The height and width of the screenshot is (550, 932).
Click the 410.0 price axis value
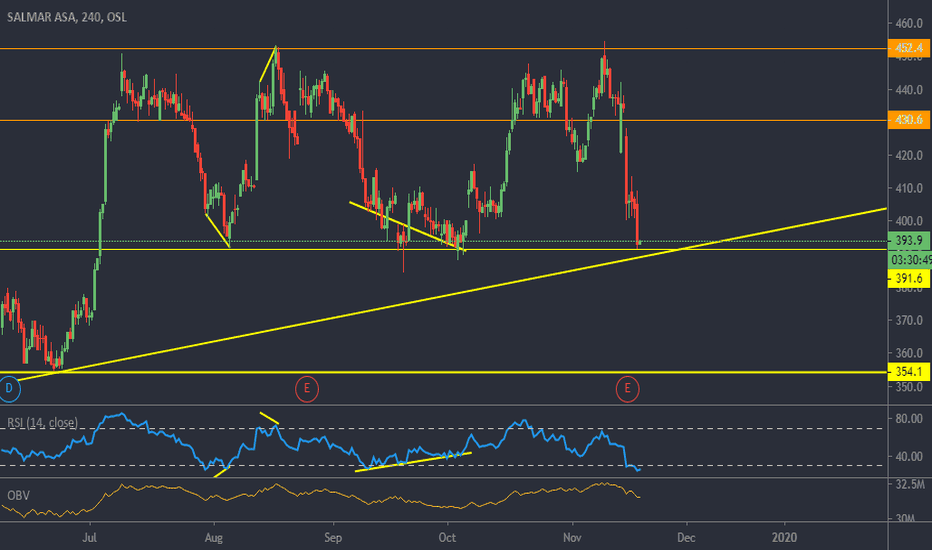[909, 188]
